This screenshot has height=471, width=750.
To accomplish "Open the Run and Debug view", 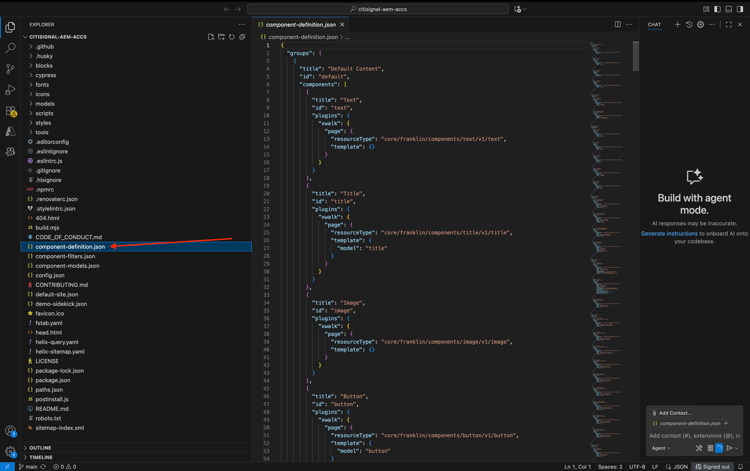I will point(11,90).
